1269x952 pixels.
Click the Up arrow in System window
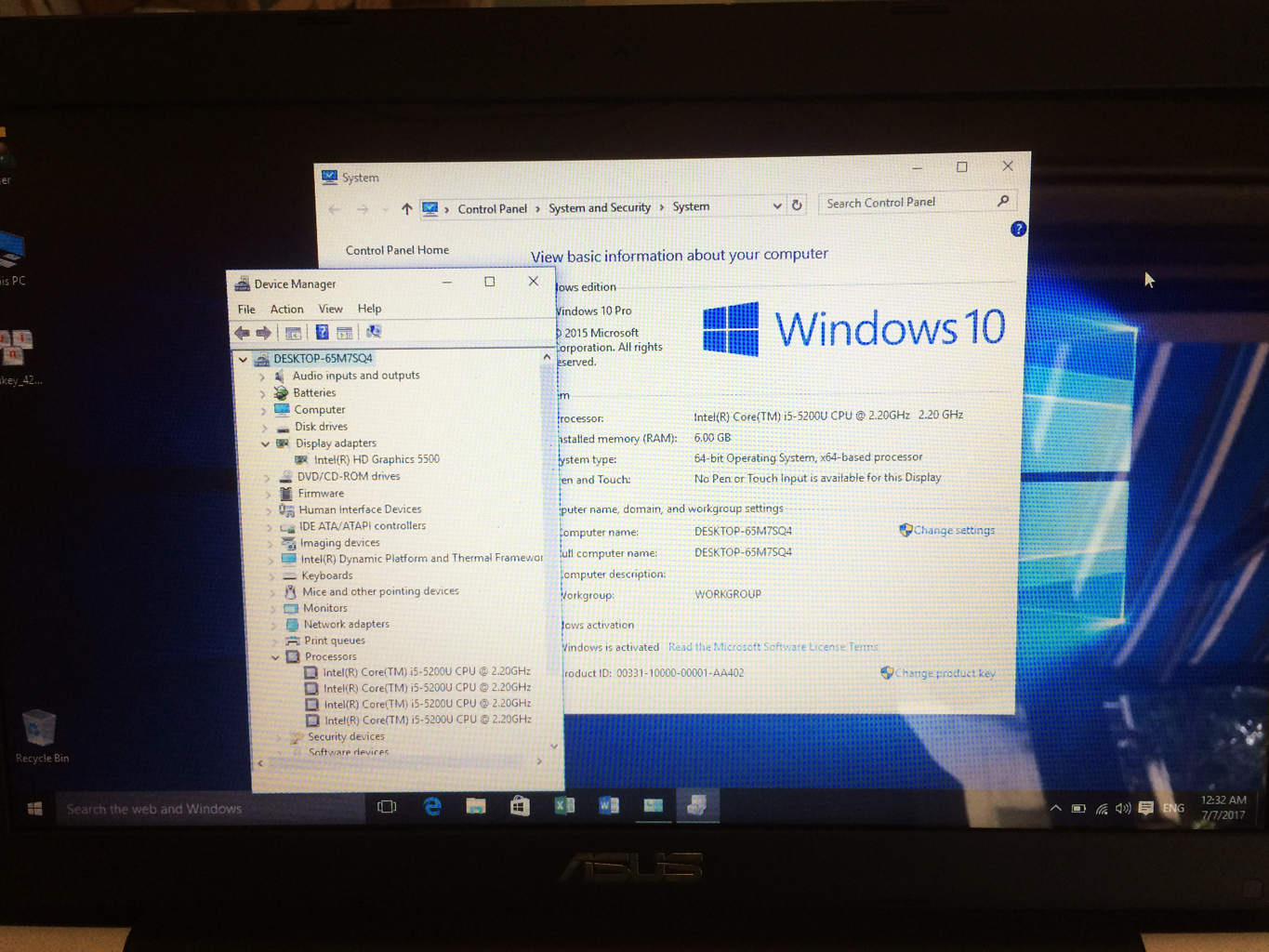click(406, 209)
